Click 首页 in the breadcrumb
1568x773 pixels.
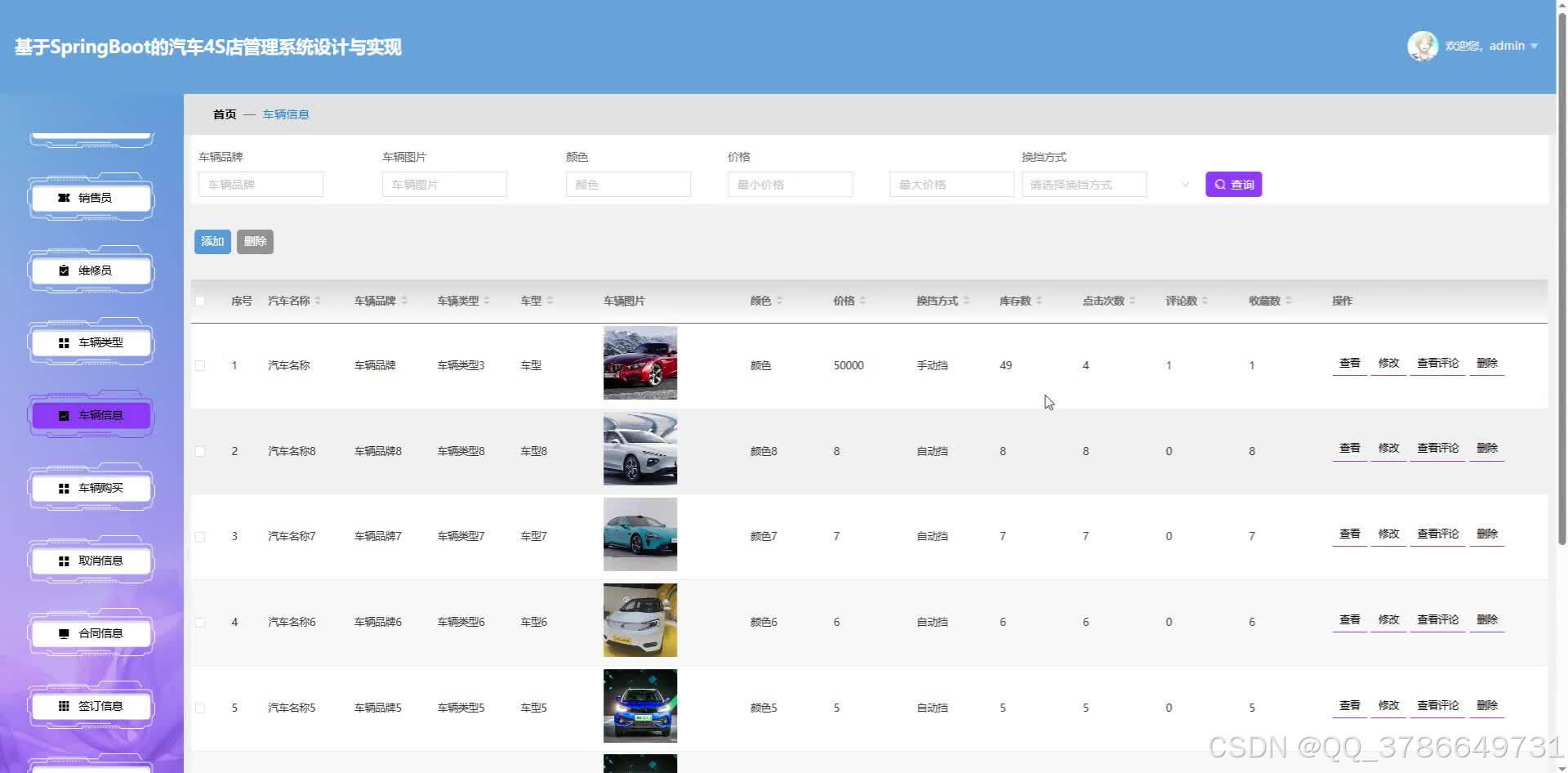tap(225, 114)
